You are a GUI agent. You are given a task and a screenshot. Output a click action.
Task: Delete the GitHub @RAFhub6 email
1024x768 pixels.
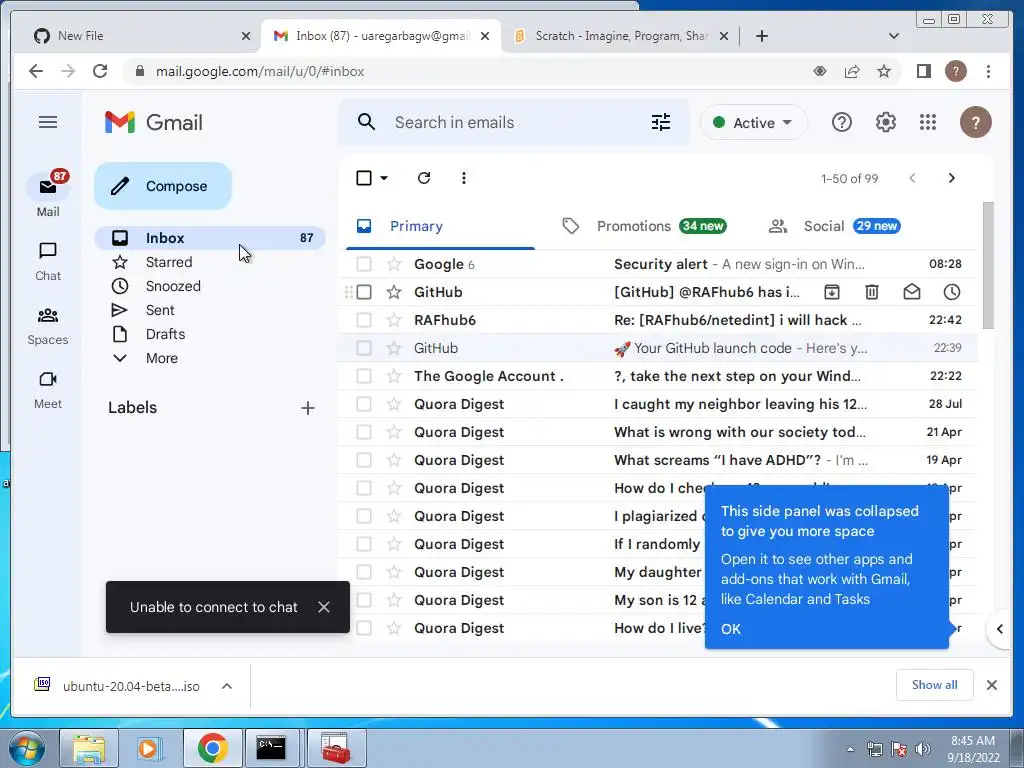tap(872, 292)
